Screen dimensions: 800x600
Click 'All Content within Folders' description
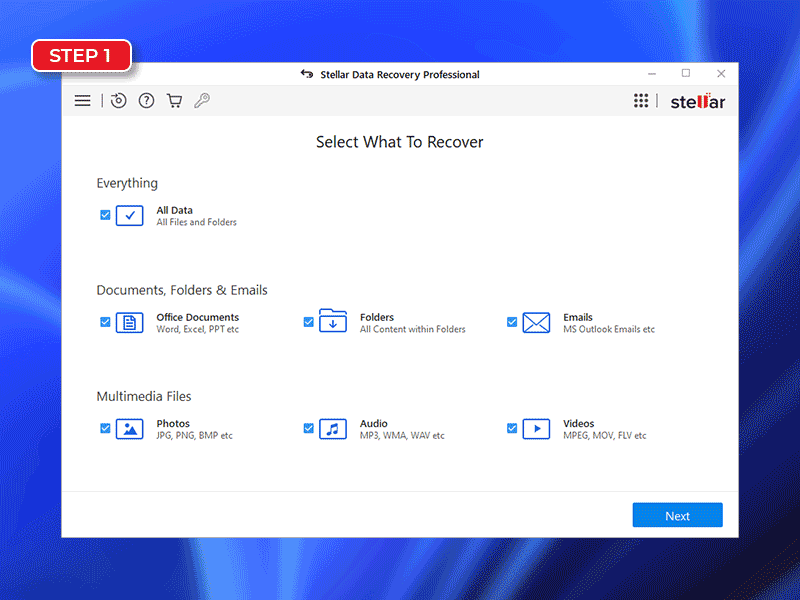pyautogui.click(x=412, y=329)
